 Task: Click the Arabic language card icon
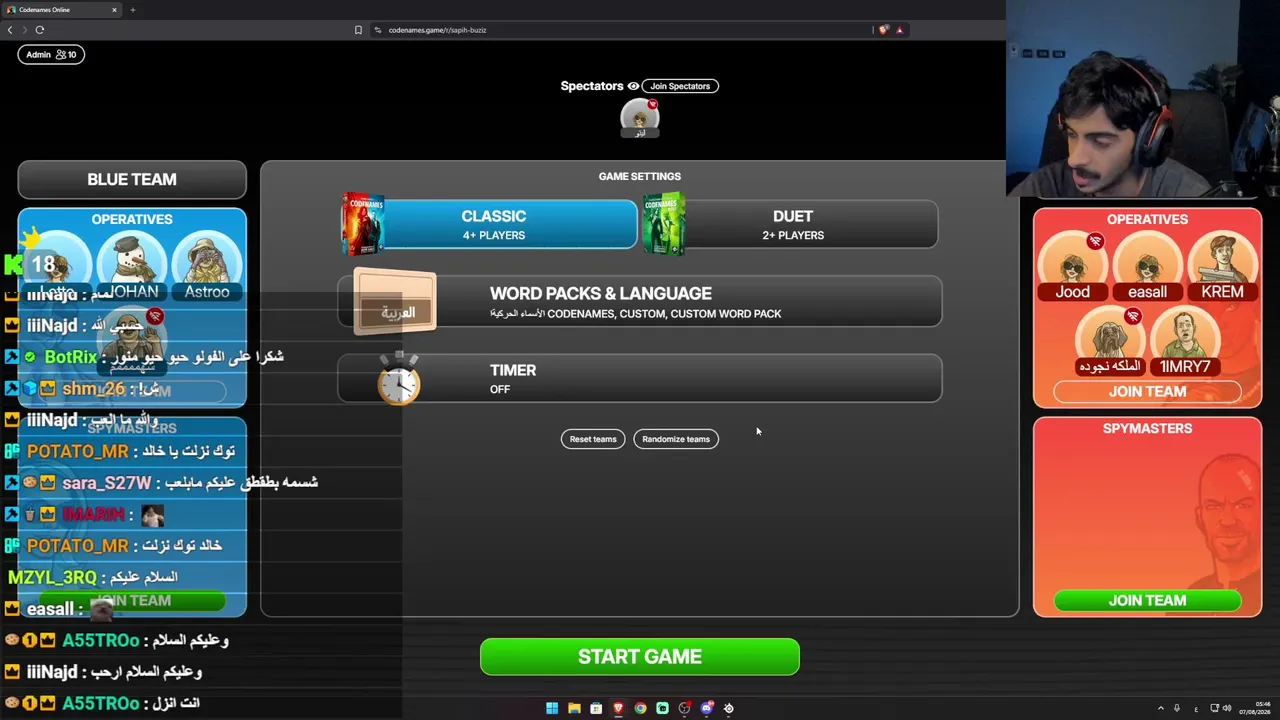(395, 301)
